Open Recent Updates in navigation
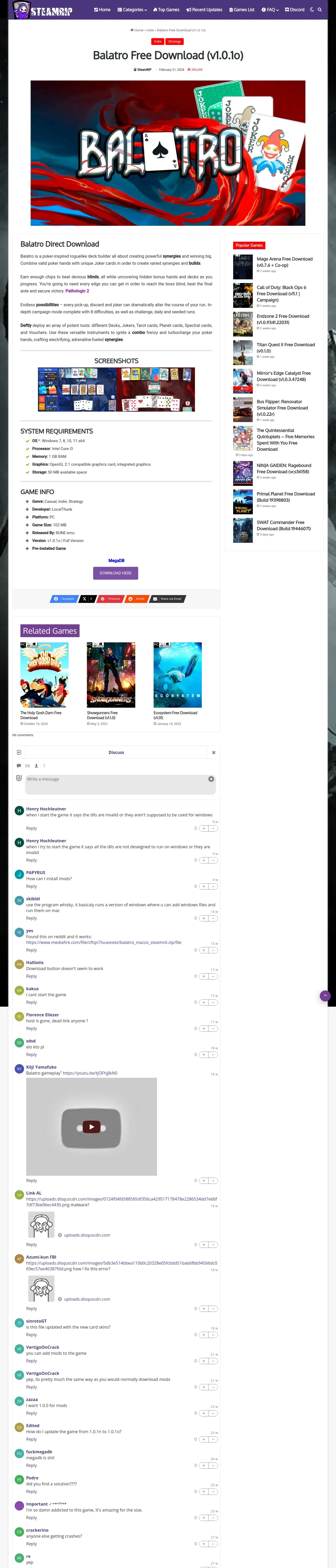The width and height of the screenshot is (336, 1568). click(x=204, y=10)
